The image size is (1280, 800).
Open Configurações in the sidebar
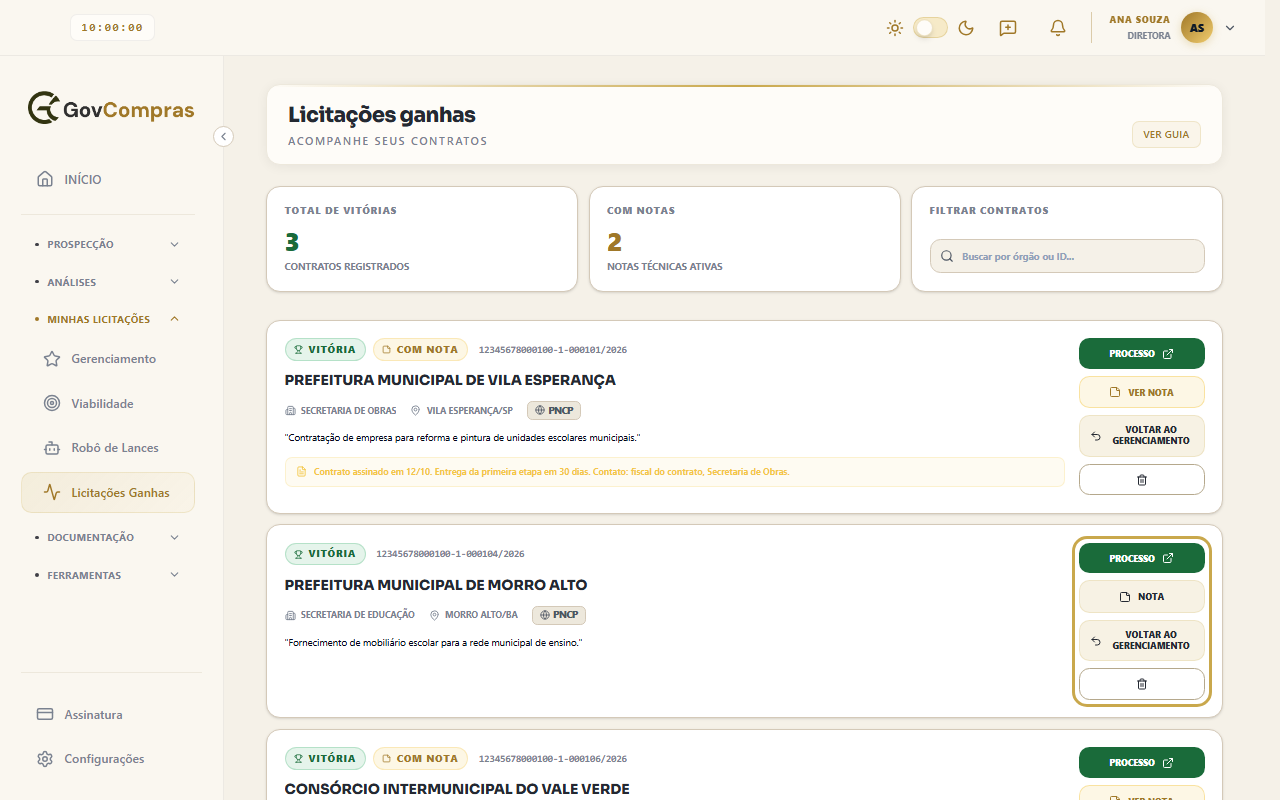coord(108,759)
